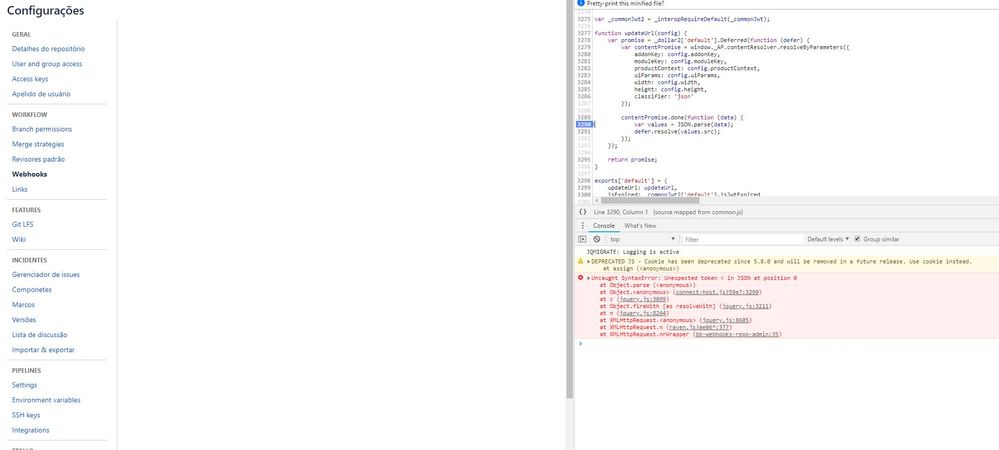Open the Default levels dropdown
Image resolution: width=999 pixels, height=450 pixels.
coord(828,239)
